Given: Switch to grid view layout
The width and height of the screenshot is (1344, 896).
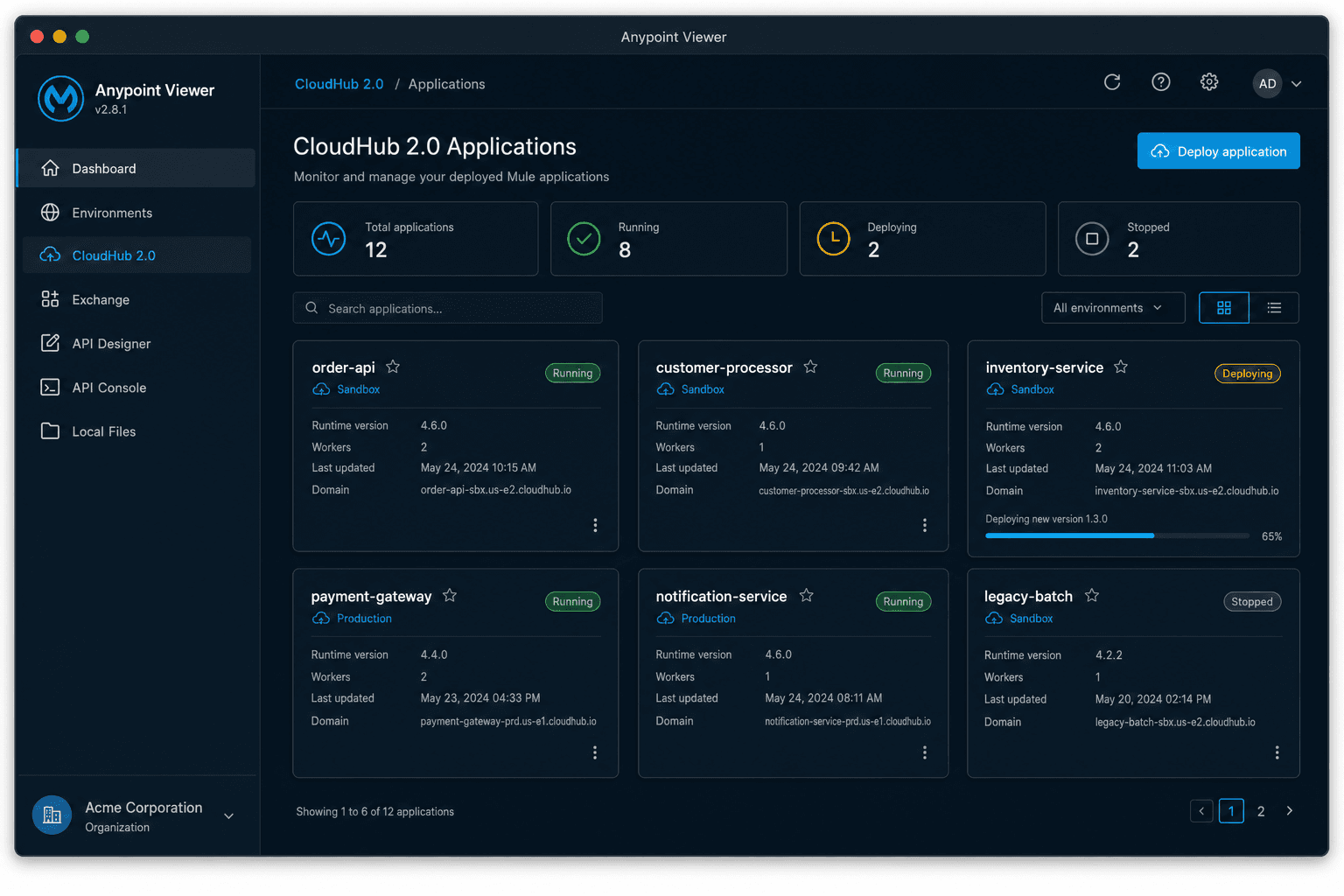Looking at the screenshot, I should point(1224,308).
